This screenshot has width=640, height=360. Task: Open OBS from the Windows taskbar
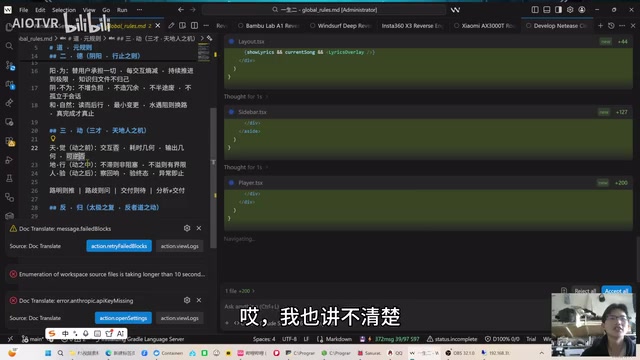click(x=460, y=353)
